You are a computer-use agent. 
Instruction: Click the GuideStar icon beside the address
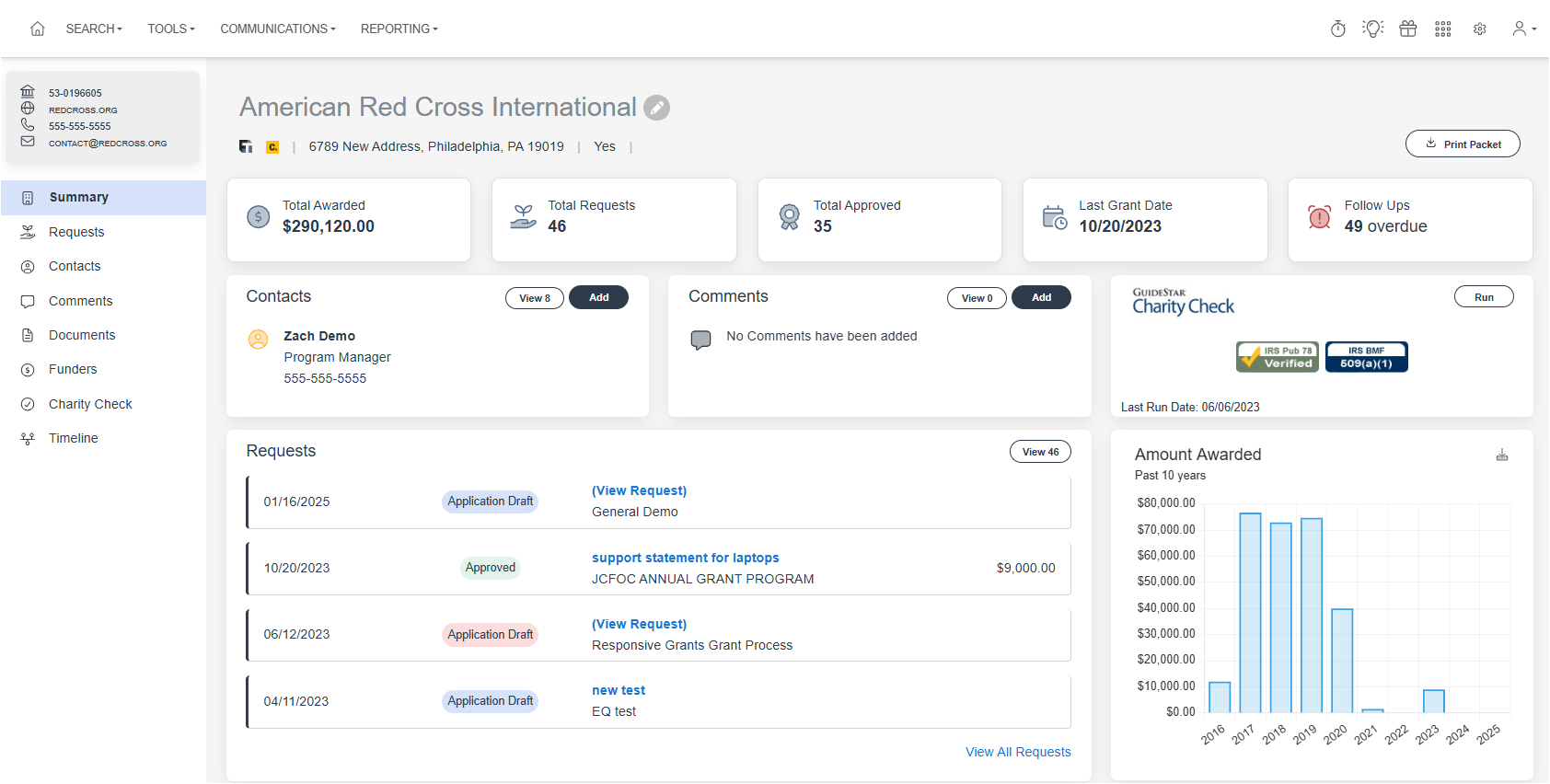(246, 146)
